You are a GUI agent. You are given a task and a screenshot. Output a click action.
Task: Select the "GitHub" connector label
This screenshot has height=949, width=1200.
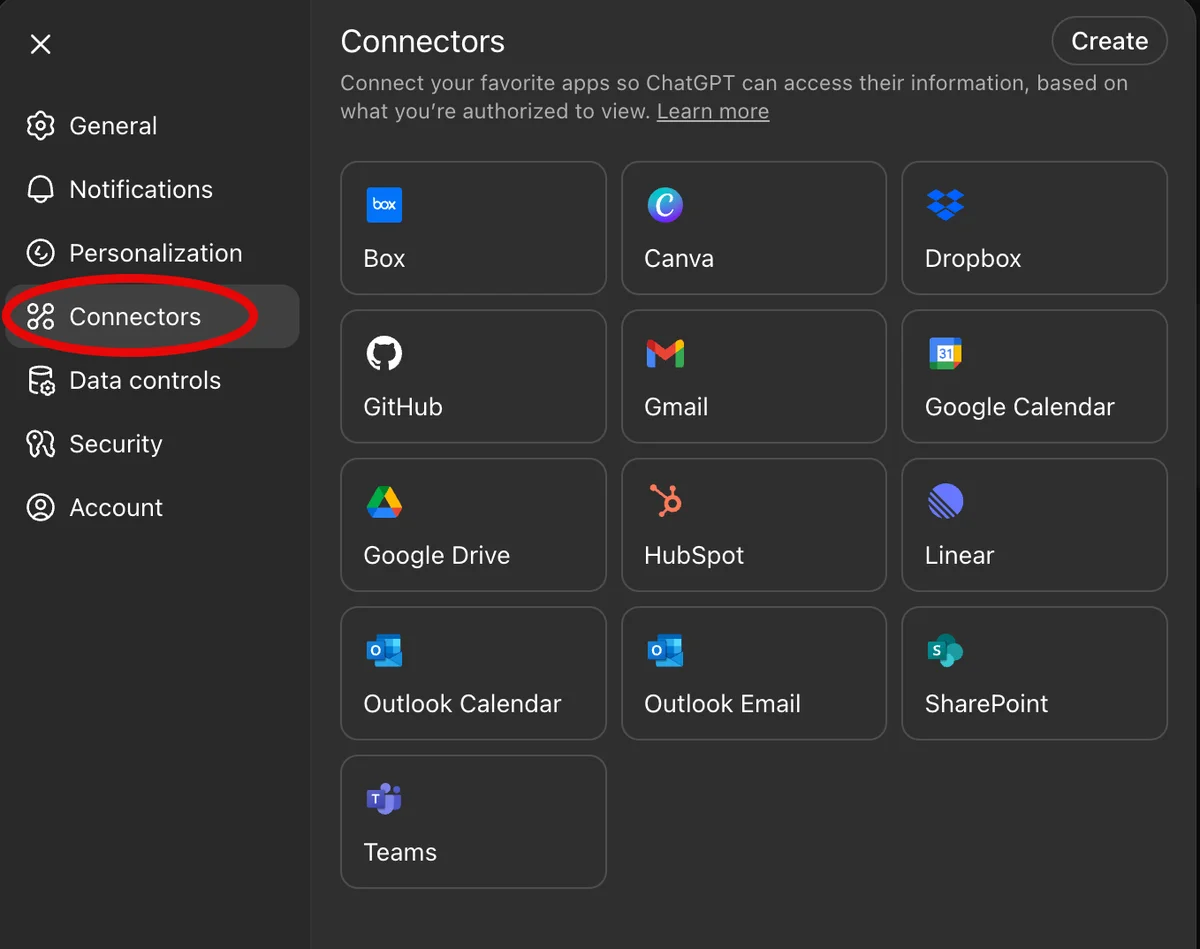pyautogui.click(x=403, y=407)
